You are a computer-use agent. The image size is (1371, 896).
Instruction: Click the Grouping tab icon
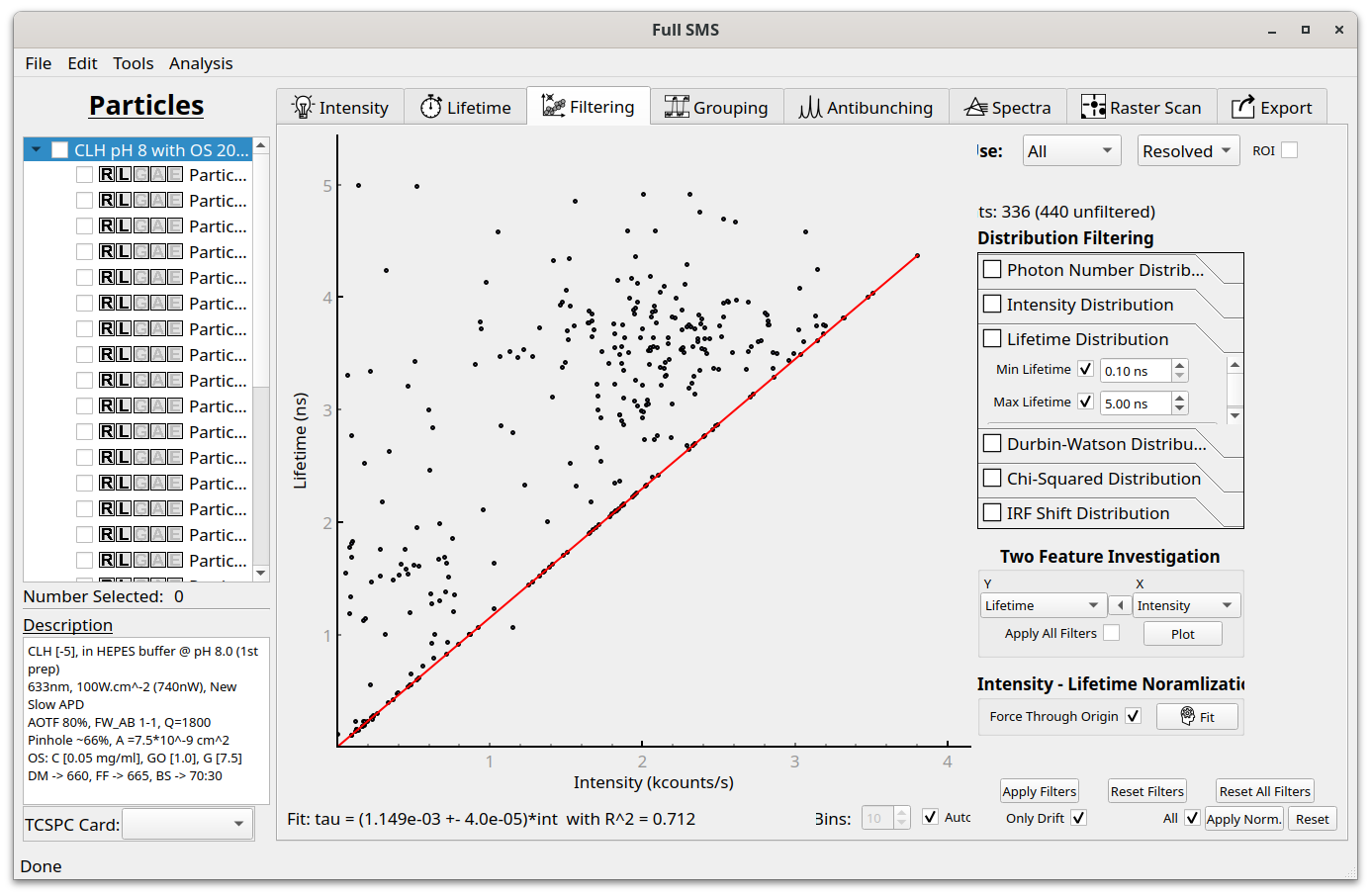click(x=677, y=107)
